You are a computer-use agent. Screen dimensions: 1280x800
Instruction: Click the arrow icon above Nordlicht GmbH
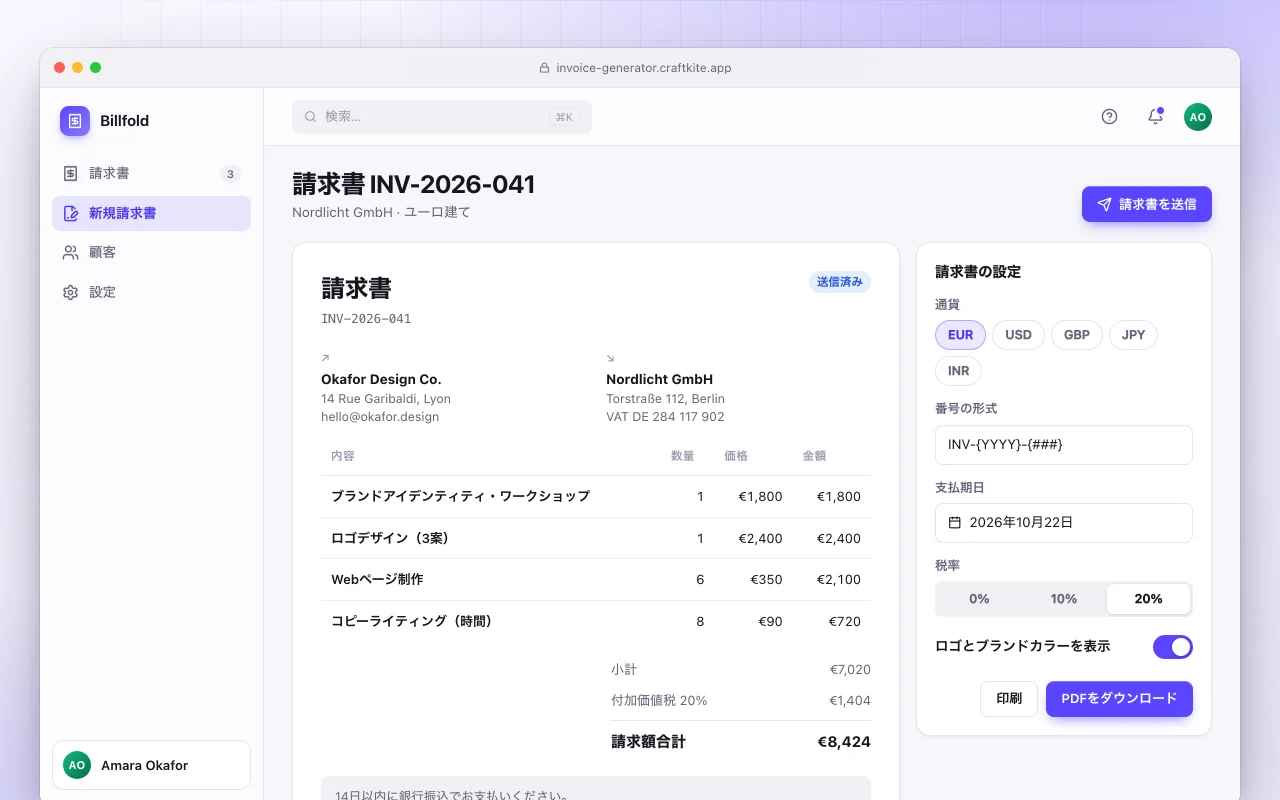coord(610,358)
